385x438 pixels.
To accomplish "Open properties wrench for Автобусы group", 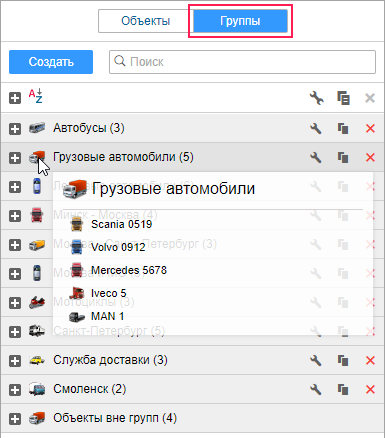I will [x=315, y=128].
